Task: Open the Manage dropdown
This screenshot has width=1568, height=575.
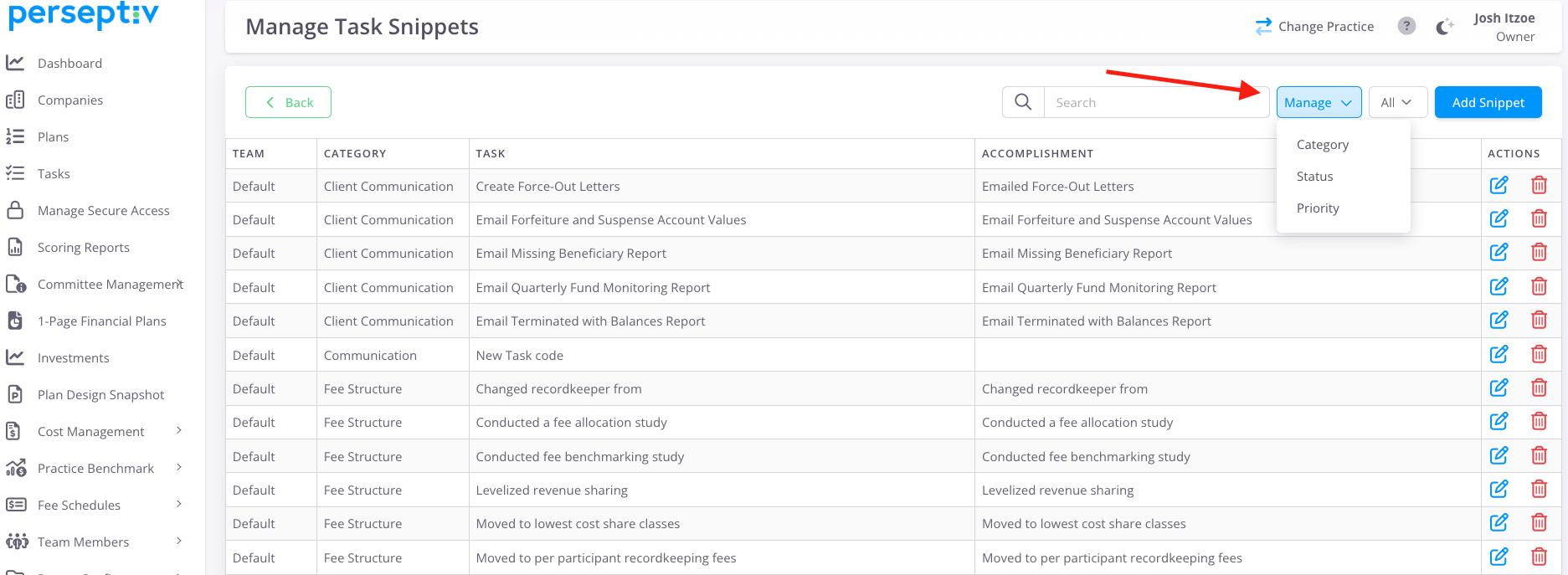Action: coord(1318,102)
